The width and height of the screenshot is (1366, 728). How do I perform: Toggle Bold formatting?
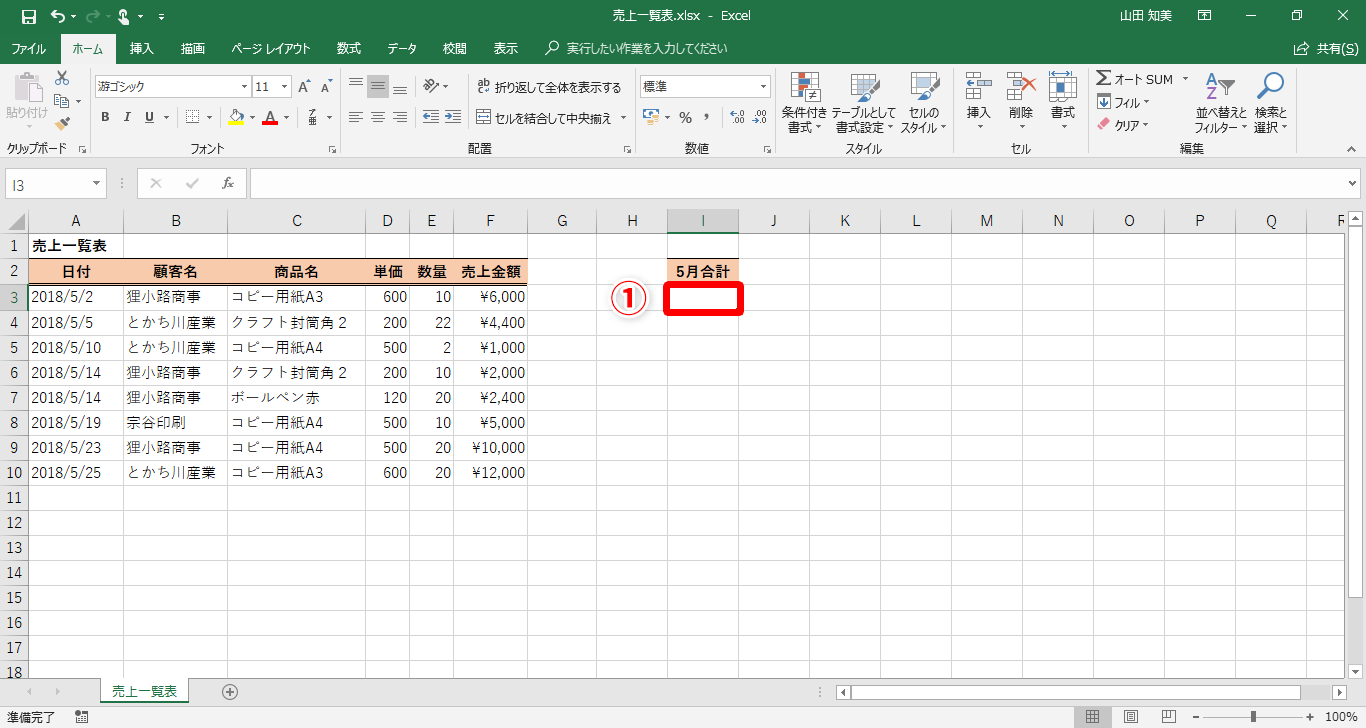pyautogui.click(x=105, y=117)
